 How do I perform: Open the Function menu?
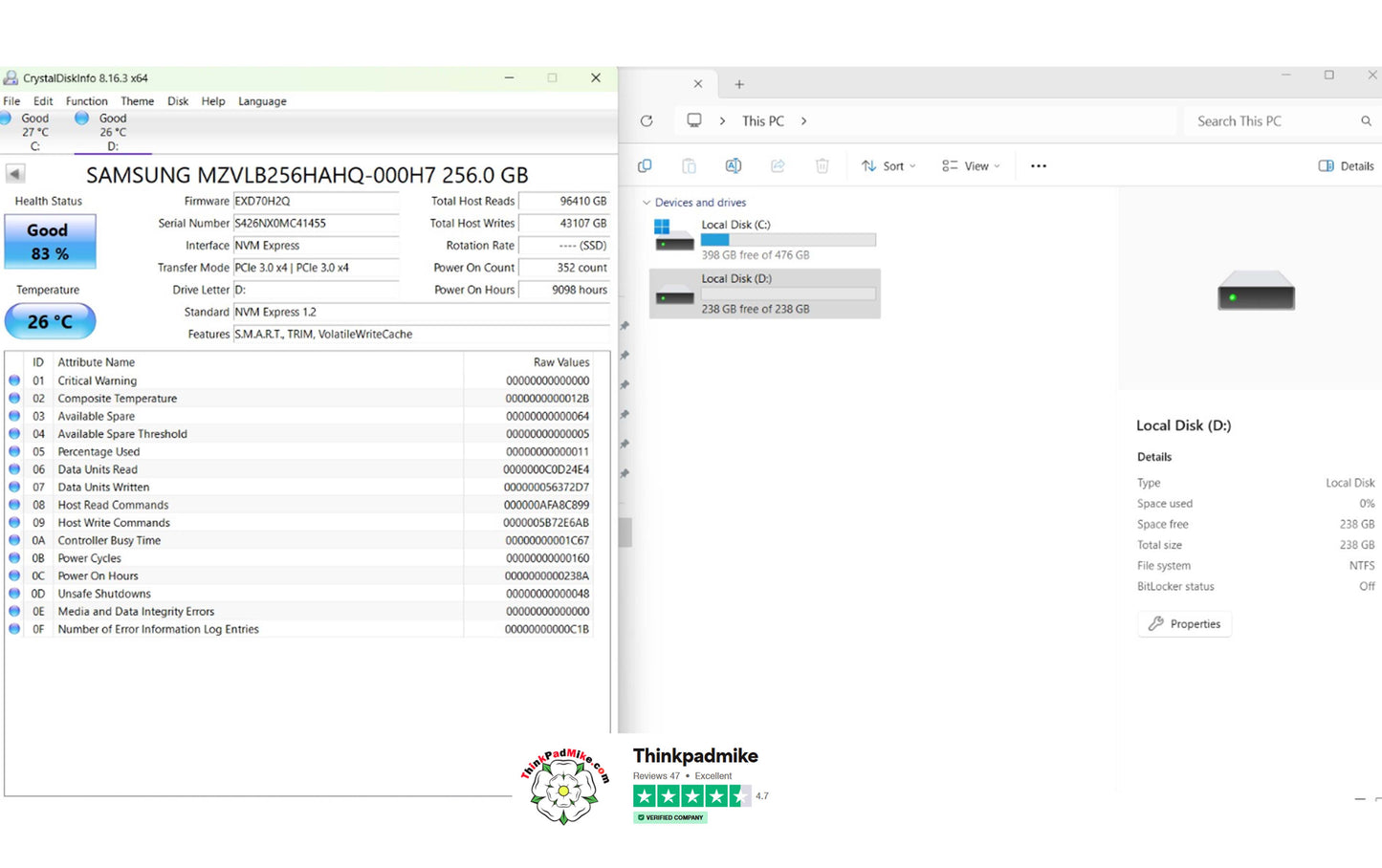[x=87, y=101]
